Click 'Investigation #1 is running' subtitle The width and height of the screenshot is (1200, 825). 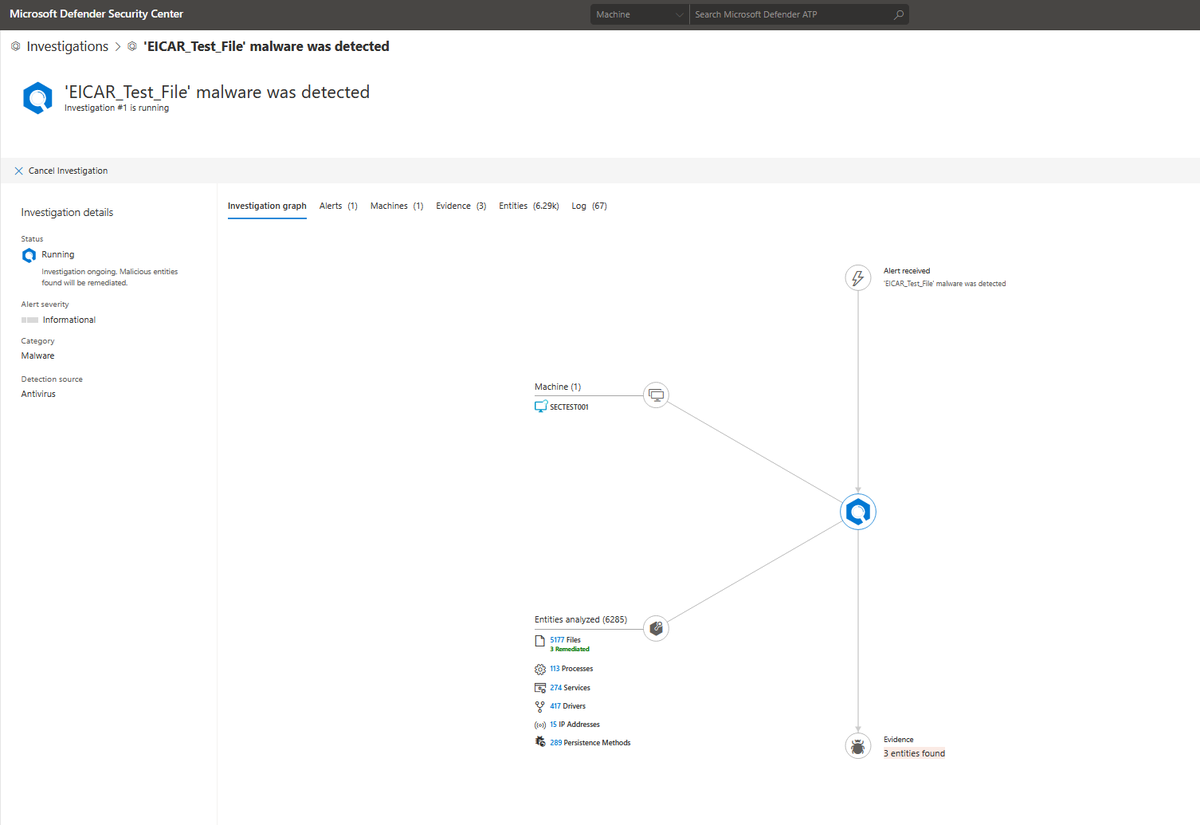coord(116,108)
